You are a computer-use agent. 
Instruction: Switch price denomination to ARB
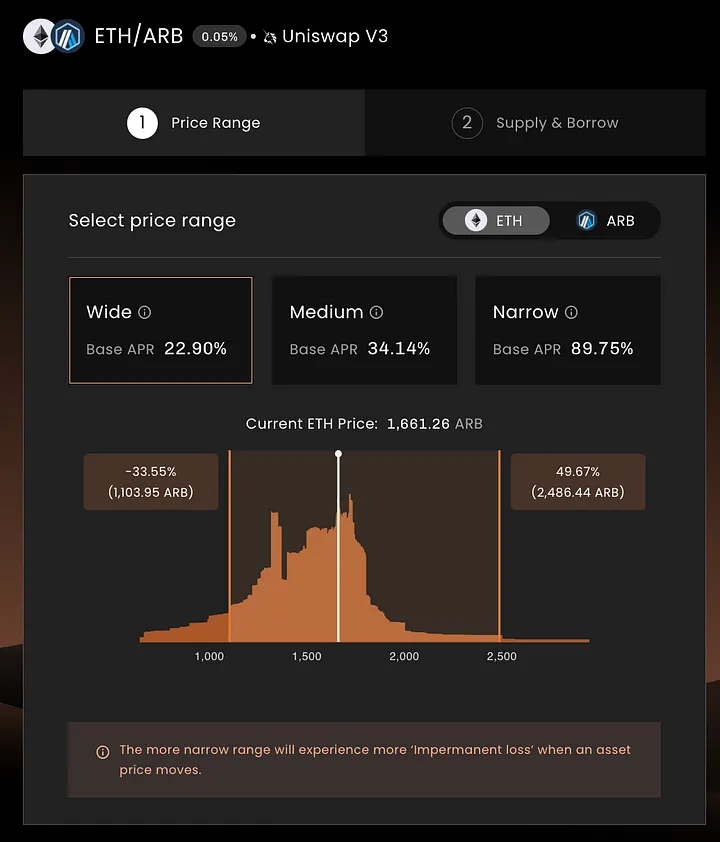[605, 221]
